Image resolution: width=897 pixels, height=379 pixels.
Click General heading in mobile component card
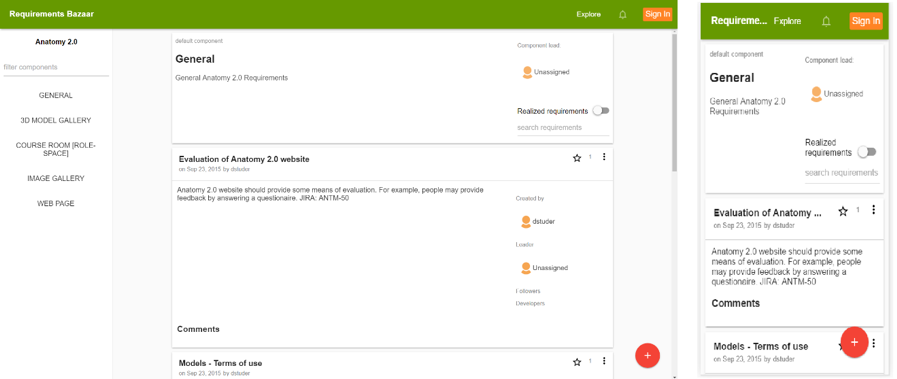coord(732,78)
